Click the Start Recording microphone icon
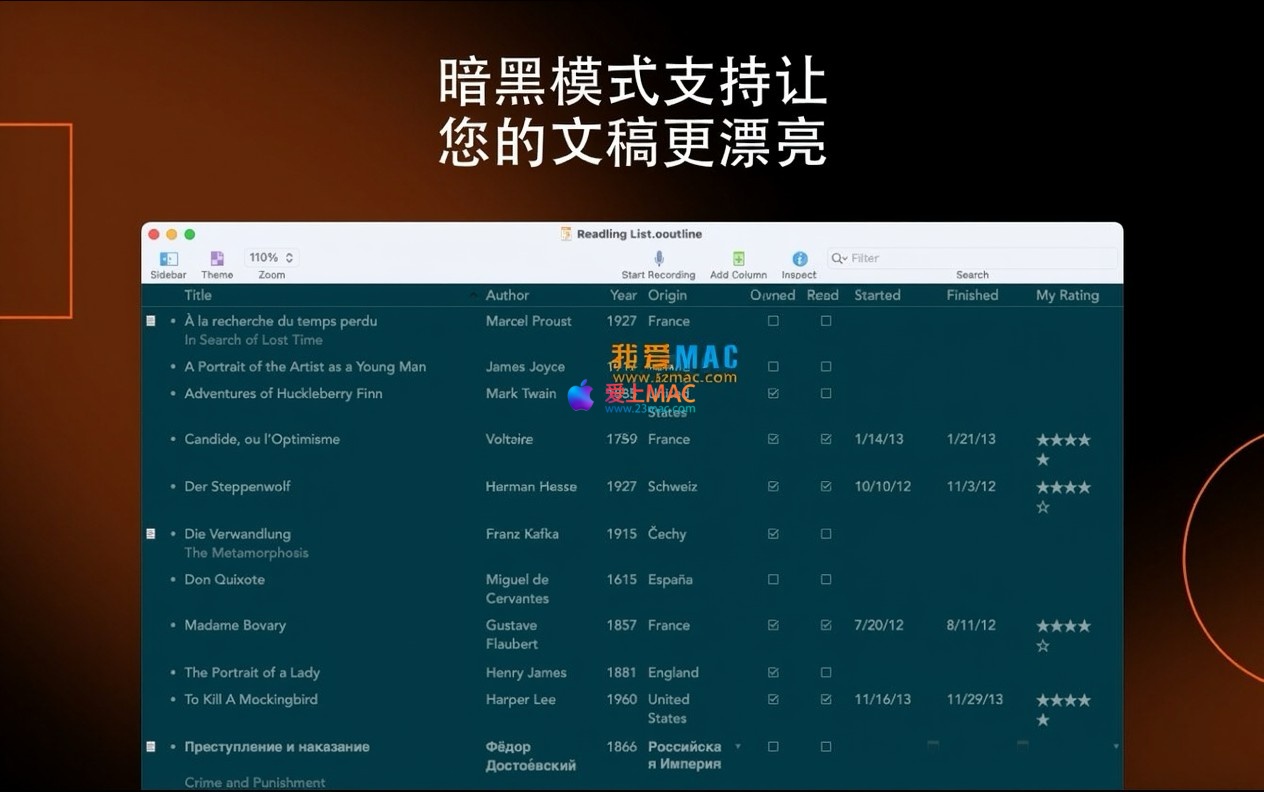Screen dimensions: 1264x792 [x=658, y=259]
